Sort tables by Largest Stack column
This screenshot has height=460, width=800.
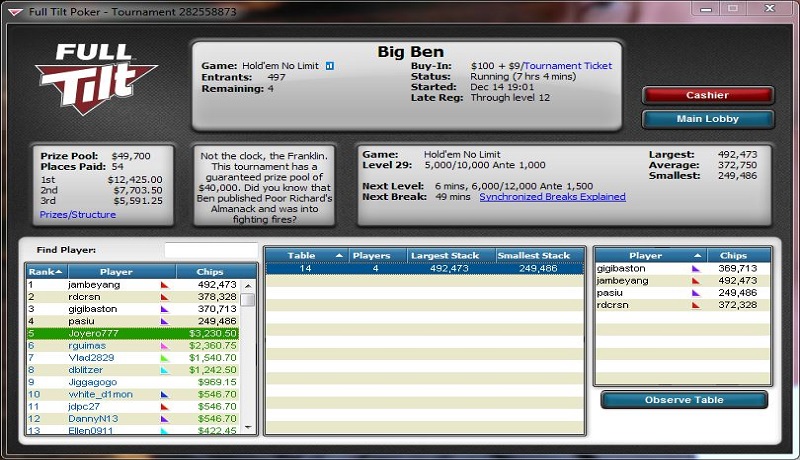[451, 255]
